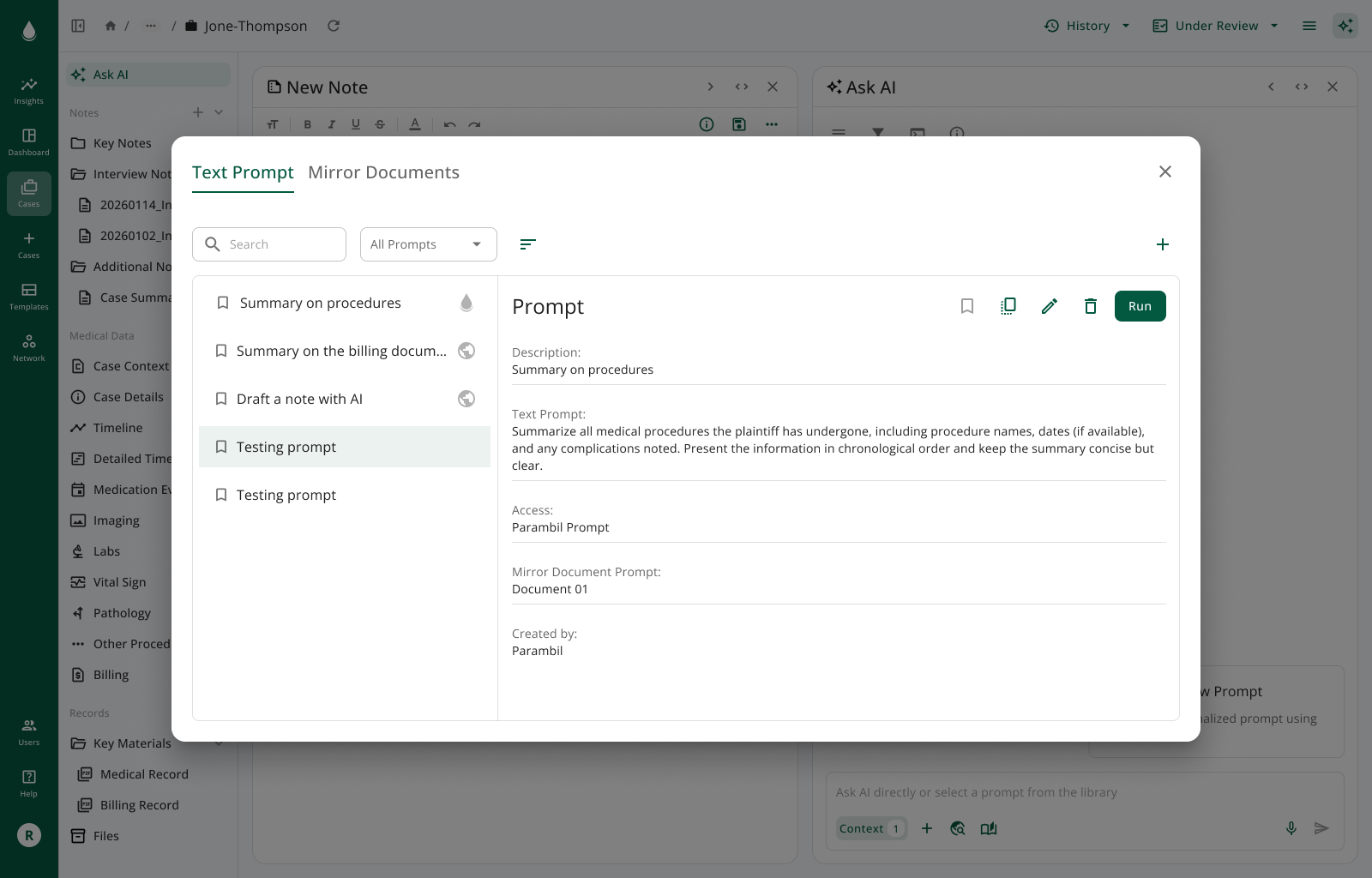Open the prompt library book icon
Viewport: 1372px width, 878px height.
(x=989, y=828)
